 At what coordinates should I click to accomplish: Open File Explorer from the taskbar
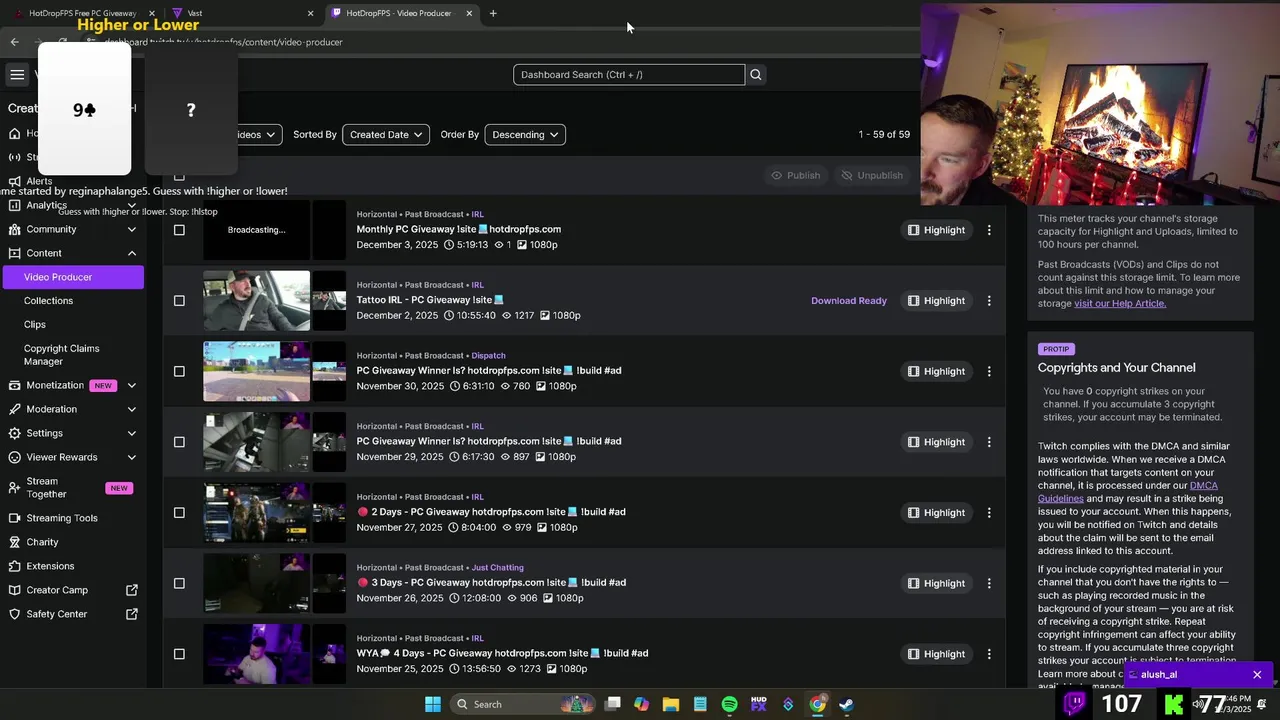[x=671, y=704]
